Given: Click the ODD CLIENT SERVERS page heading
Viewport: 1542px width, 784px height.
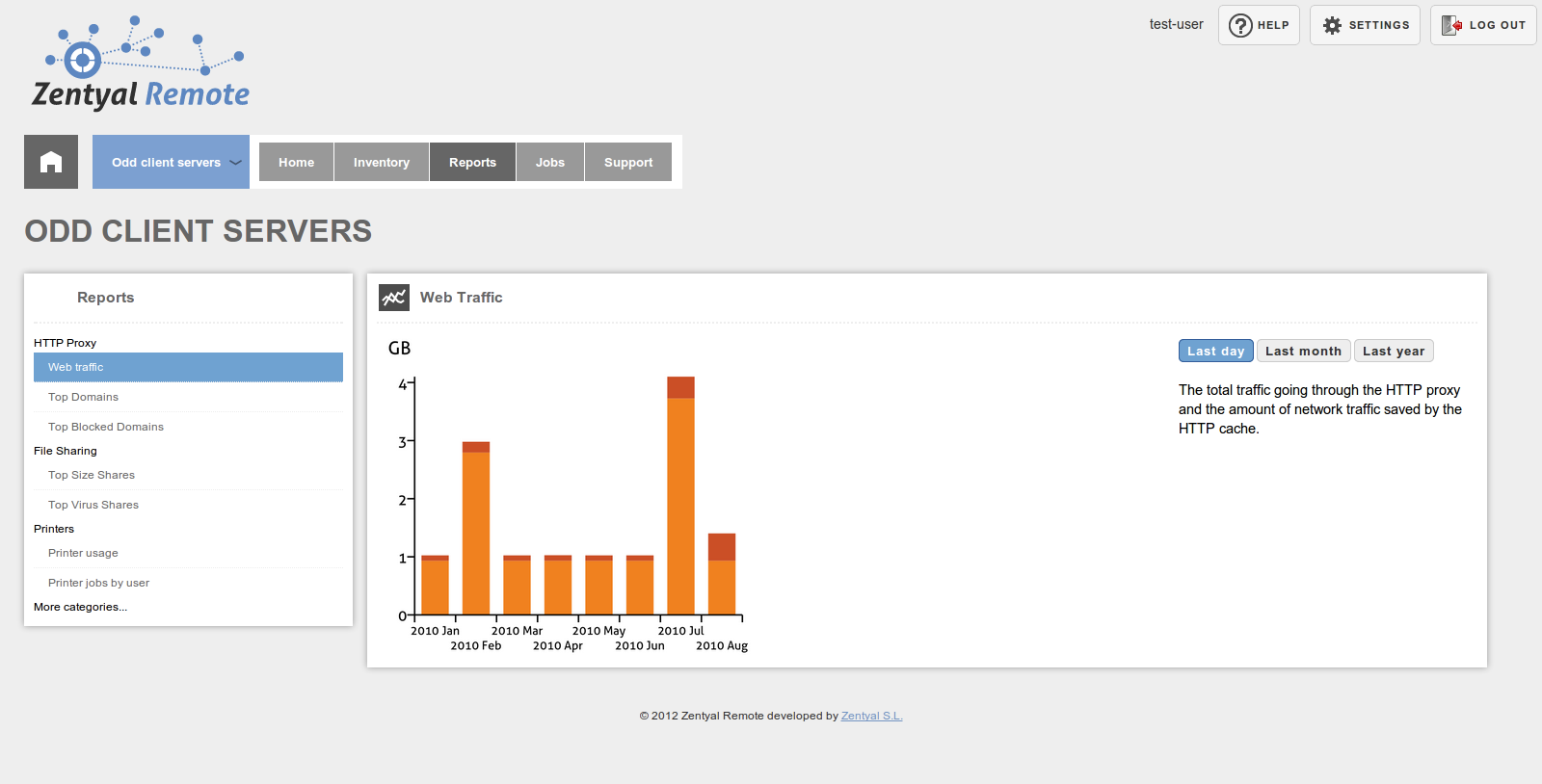Looking at the screenshot, I should (199, 231).
